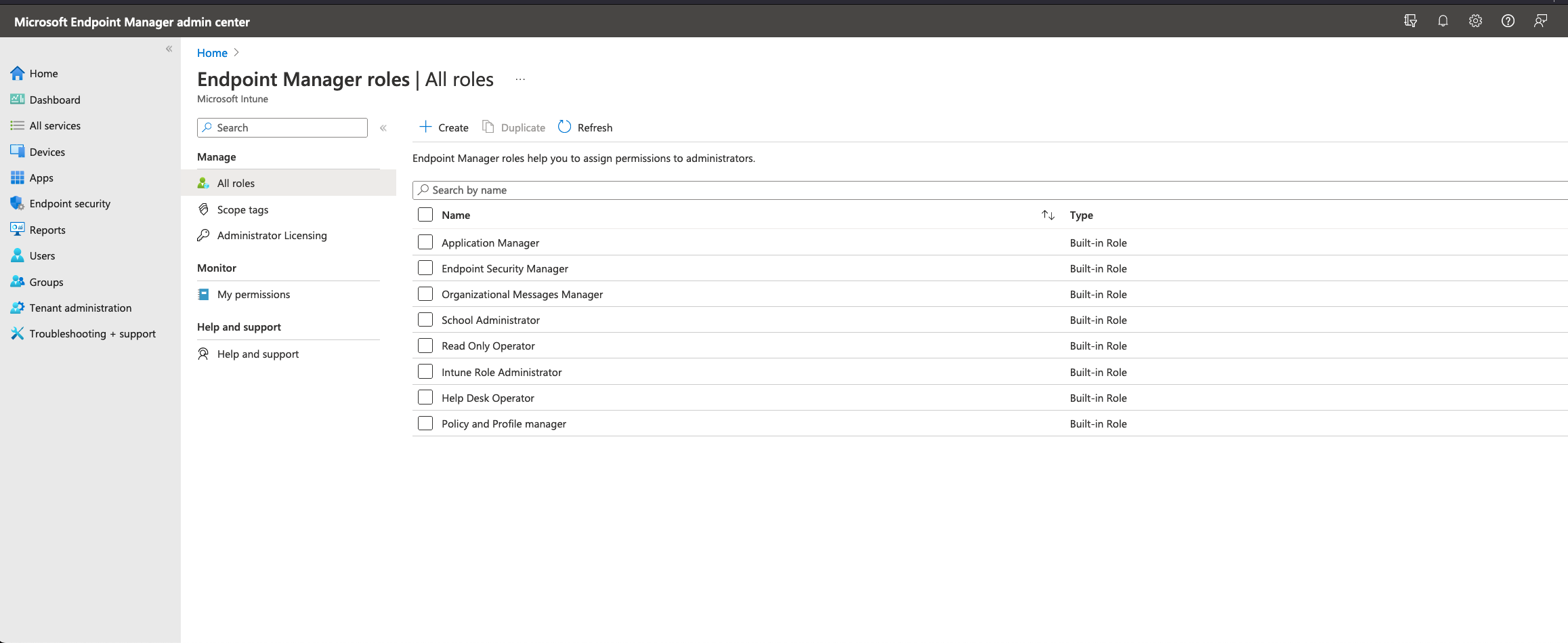Screen dimensions: 1568x643
Task: Open Scope tags menu item
Action: click(242, 210)
